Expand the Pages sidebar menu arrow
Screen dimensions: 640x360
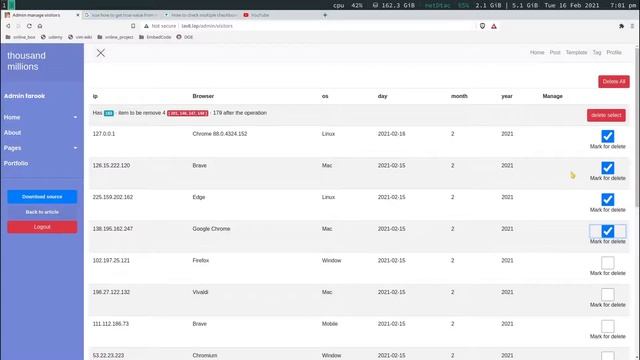click(76, 148)
